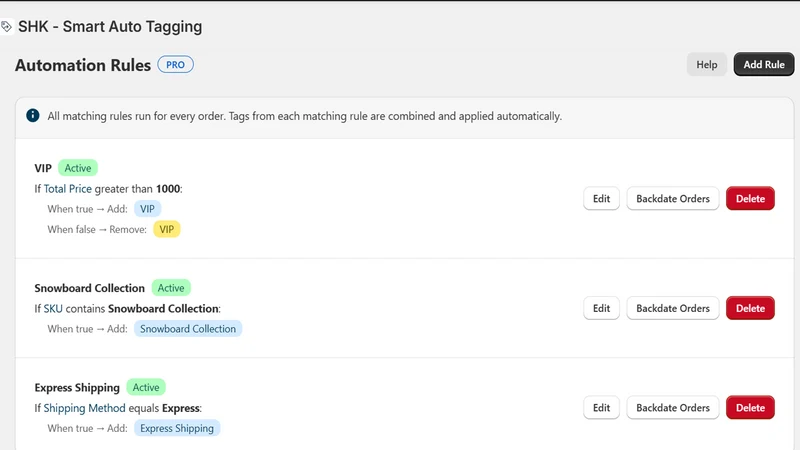Backdate orders for Snowboard Collection rule
Image resolution: width=800 pixels, height=450 pixels.
point(673,308)
